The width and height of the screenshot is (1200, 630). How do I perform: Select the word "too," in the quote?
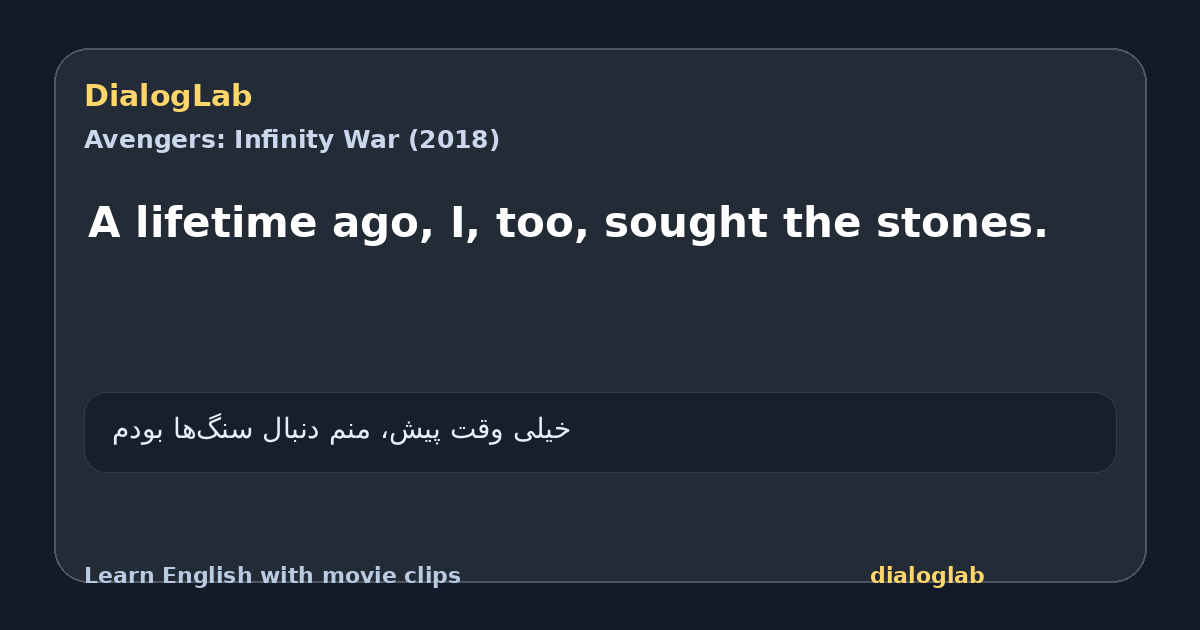(x=540, y=224)
